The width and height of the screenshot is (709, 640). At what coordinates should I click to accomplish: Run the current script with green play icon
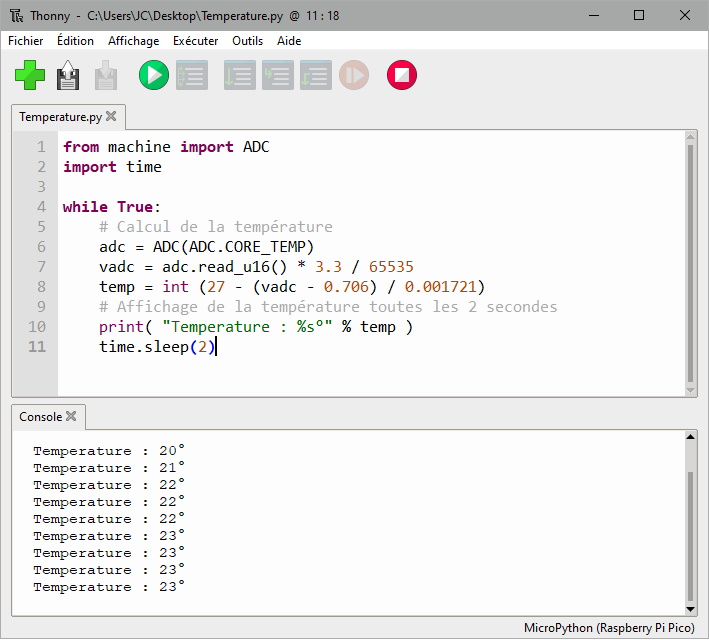(153, 75)
